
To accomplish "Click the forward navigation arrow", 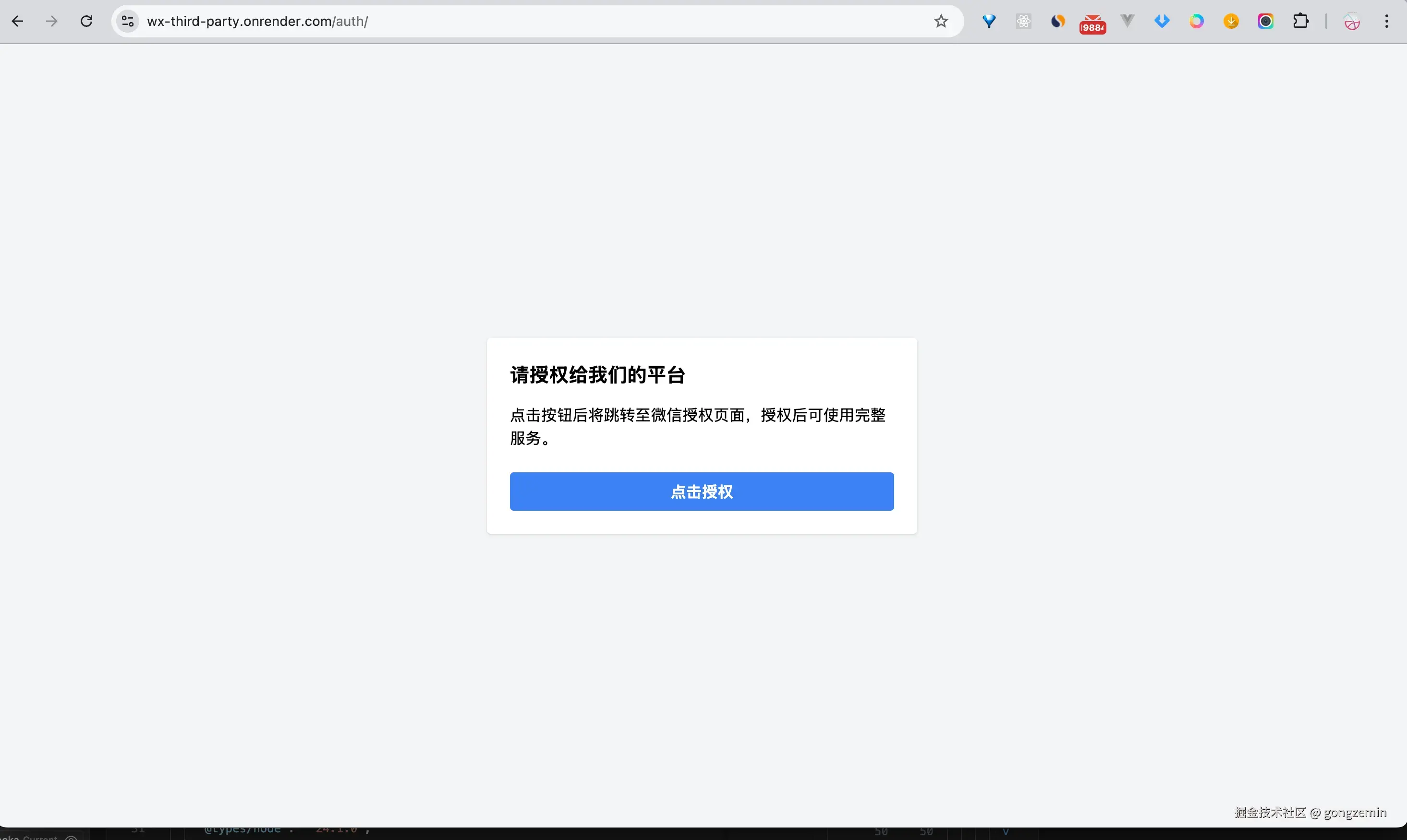I will click(51, 22).
